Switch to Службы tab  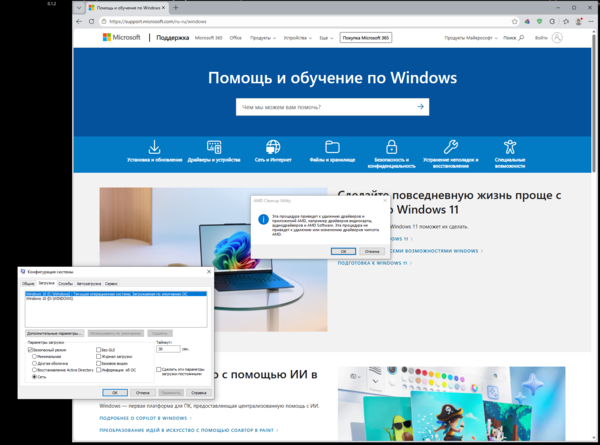pyautogui.click(x=65, y=284)
